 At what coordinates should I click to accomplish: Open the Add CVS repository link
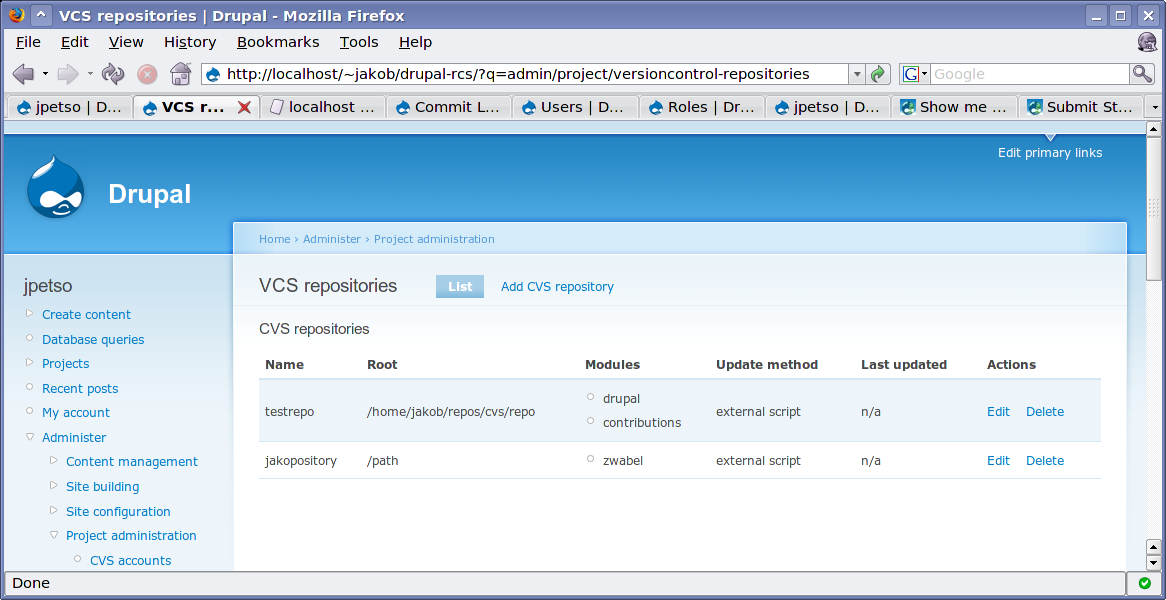click(557, 286)
